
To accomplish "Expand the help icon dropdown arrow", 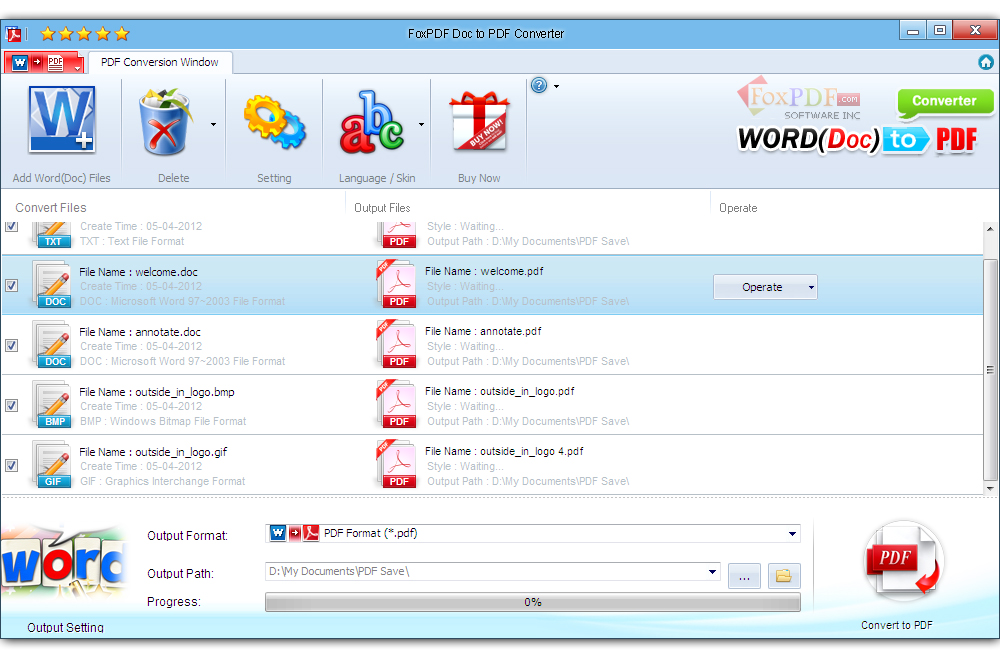I will (x=556, y=86).
